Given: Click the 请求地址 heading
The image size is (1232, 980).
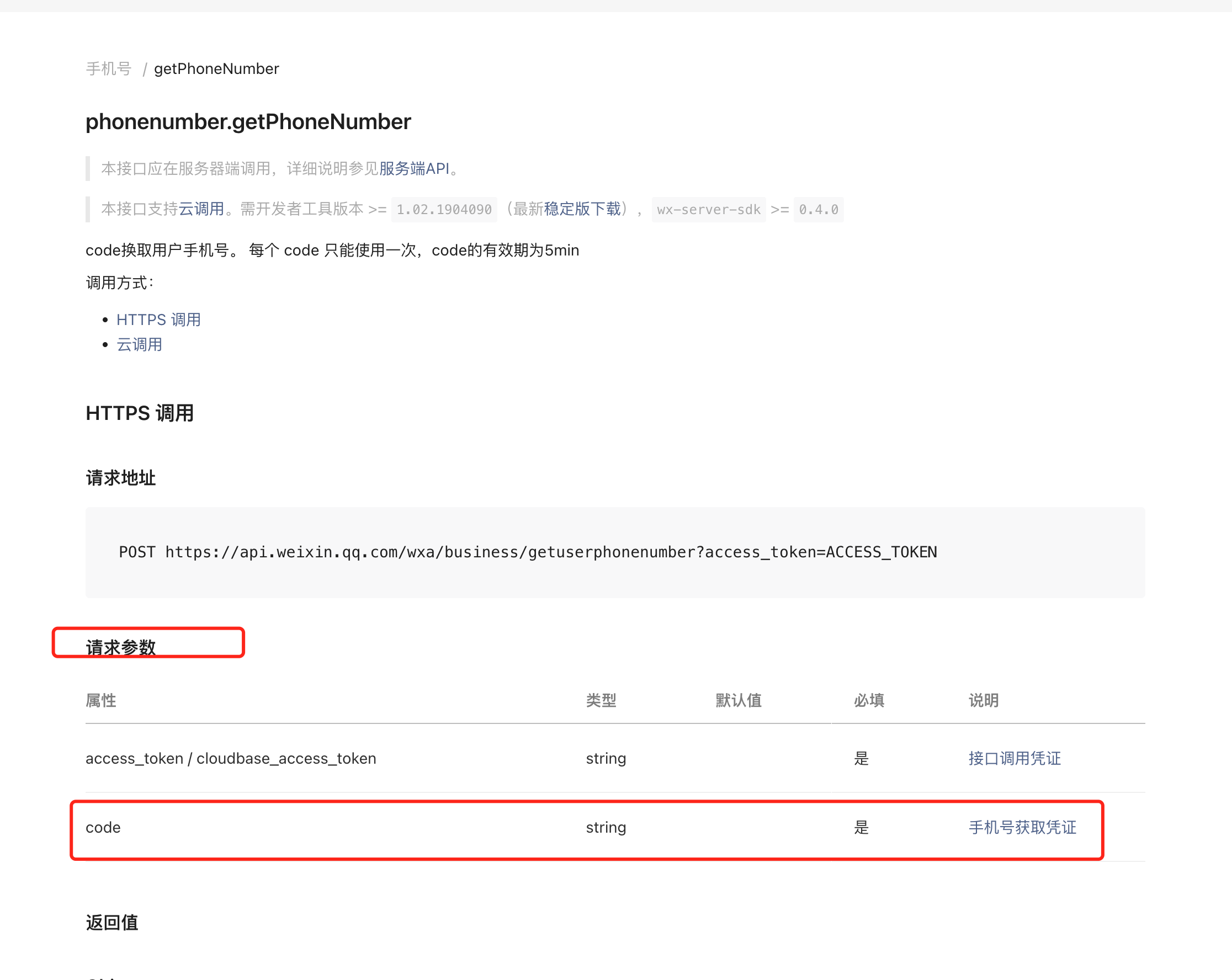Looking at the screenshot, I should coord(120,478).
